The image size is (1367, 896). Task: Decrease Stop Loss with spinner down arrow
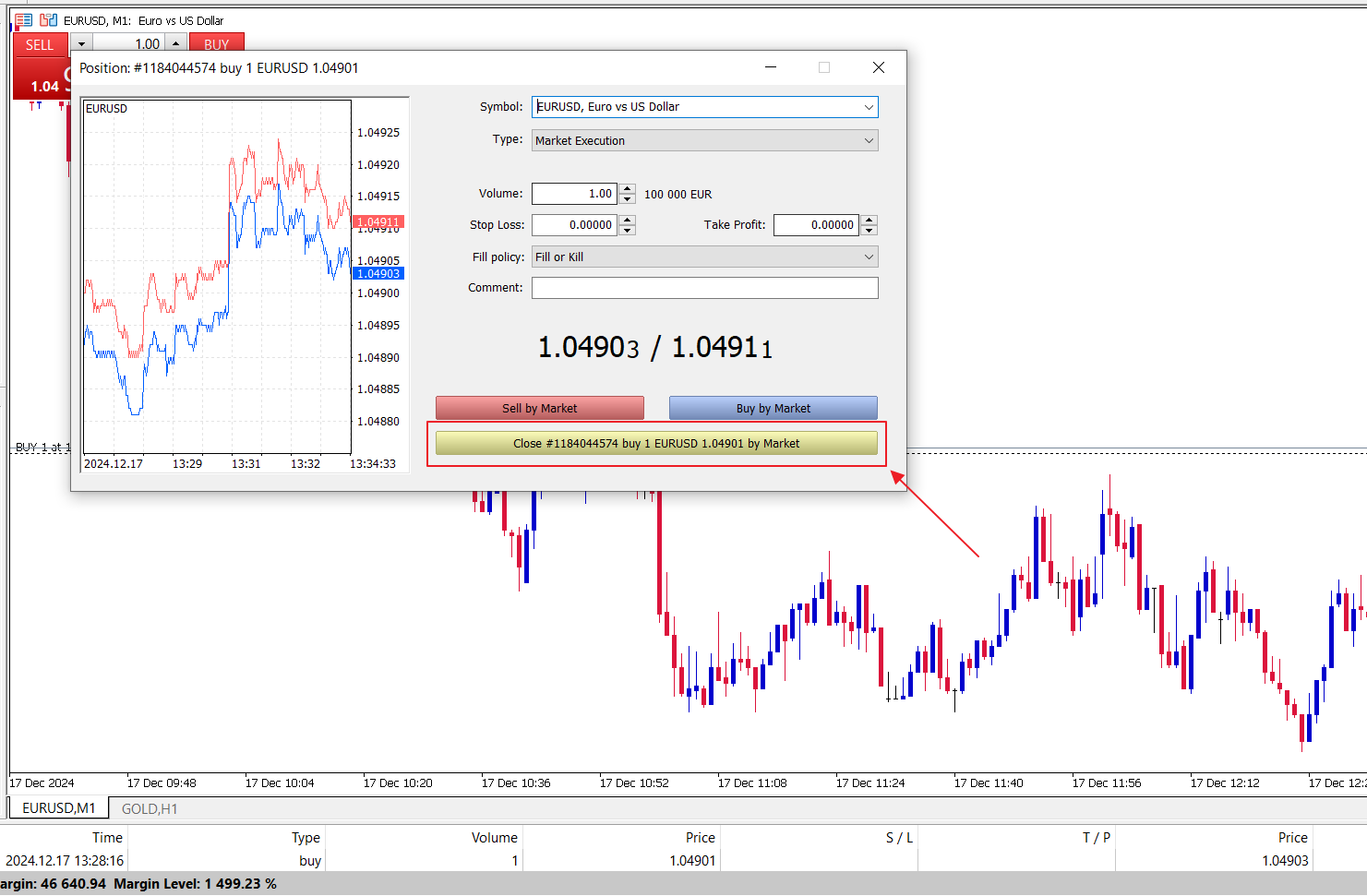(628, 230)
